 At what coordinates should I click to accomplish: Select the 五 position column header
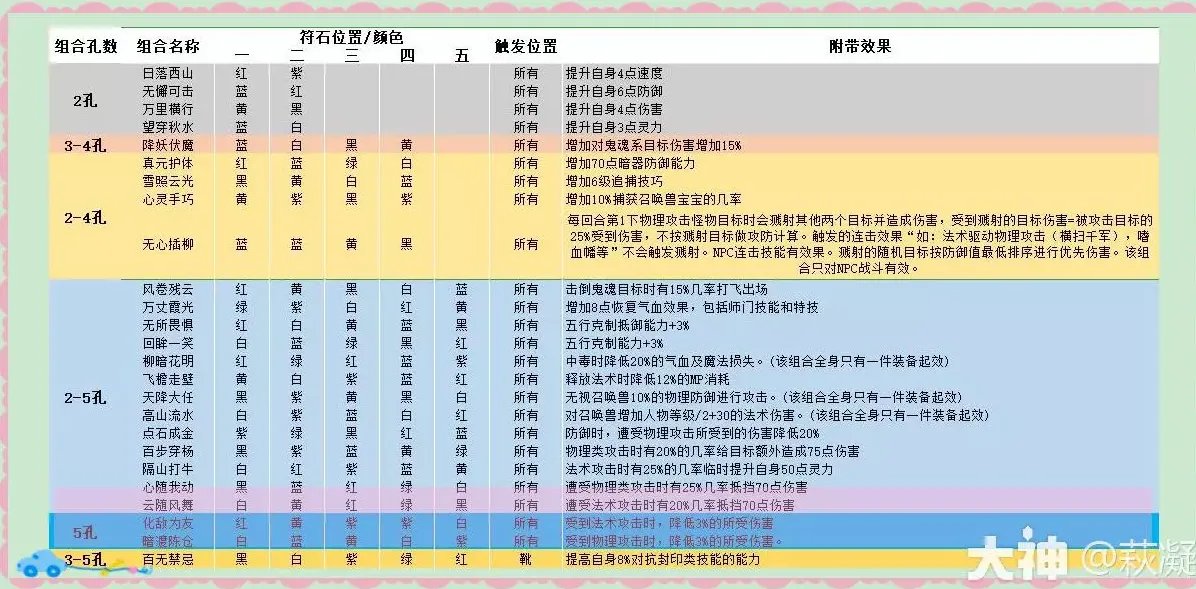coord(462,56)
